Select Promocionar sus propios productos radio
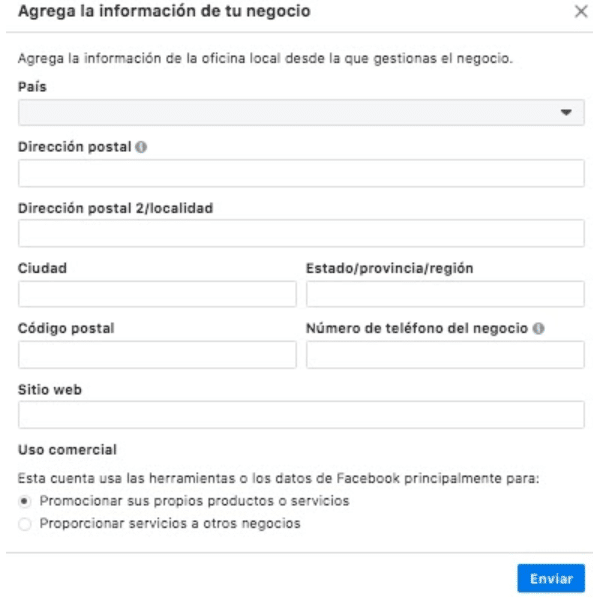The image size is (593, 598). 25,501
